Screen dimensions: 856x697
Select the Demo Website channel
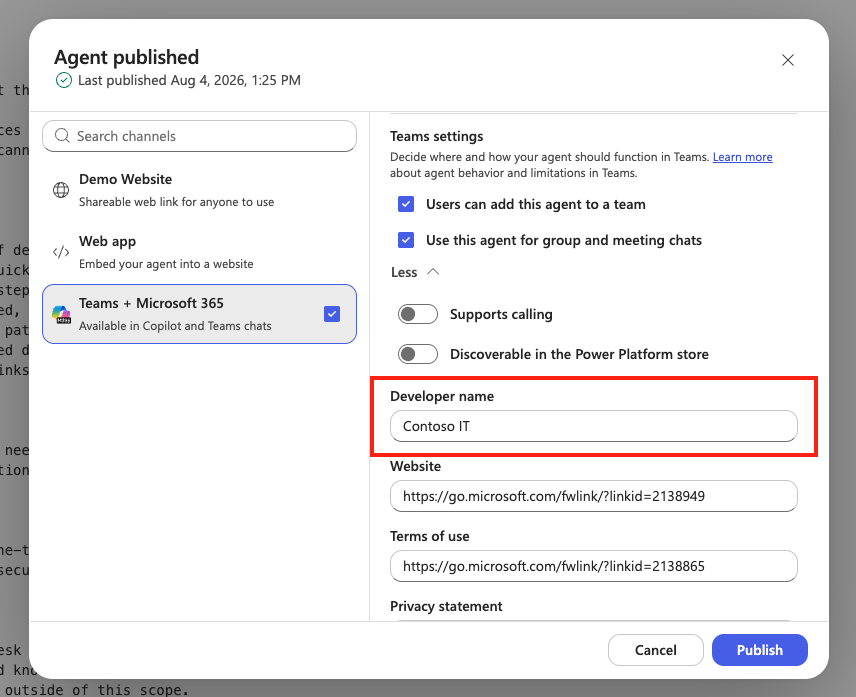(199, 190)
